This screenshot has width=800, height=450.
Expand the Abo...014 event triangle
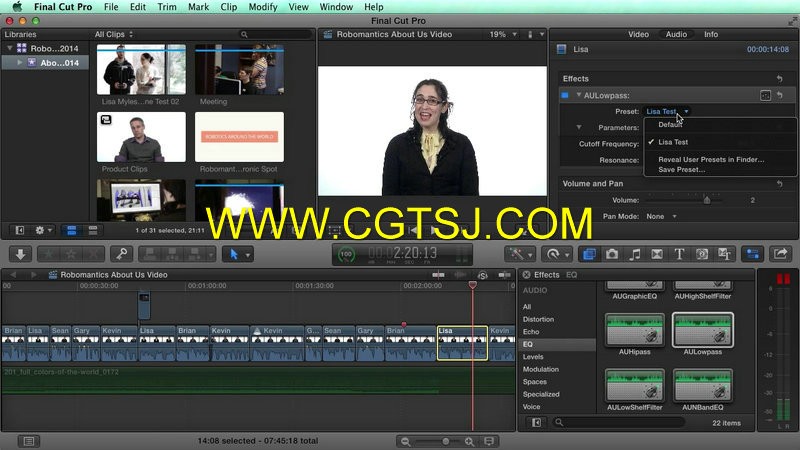[19, 62]
